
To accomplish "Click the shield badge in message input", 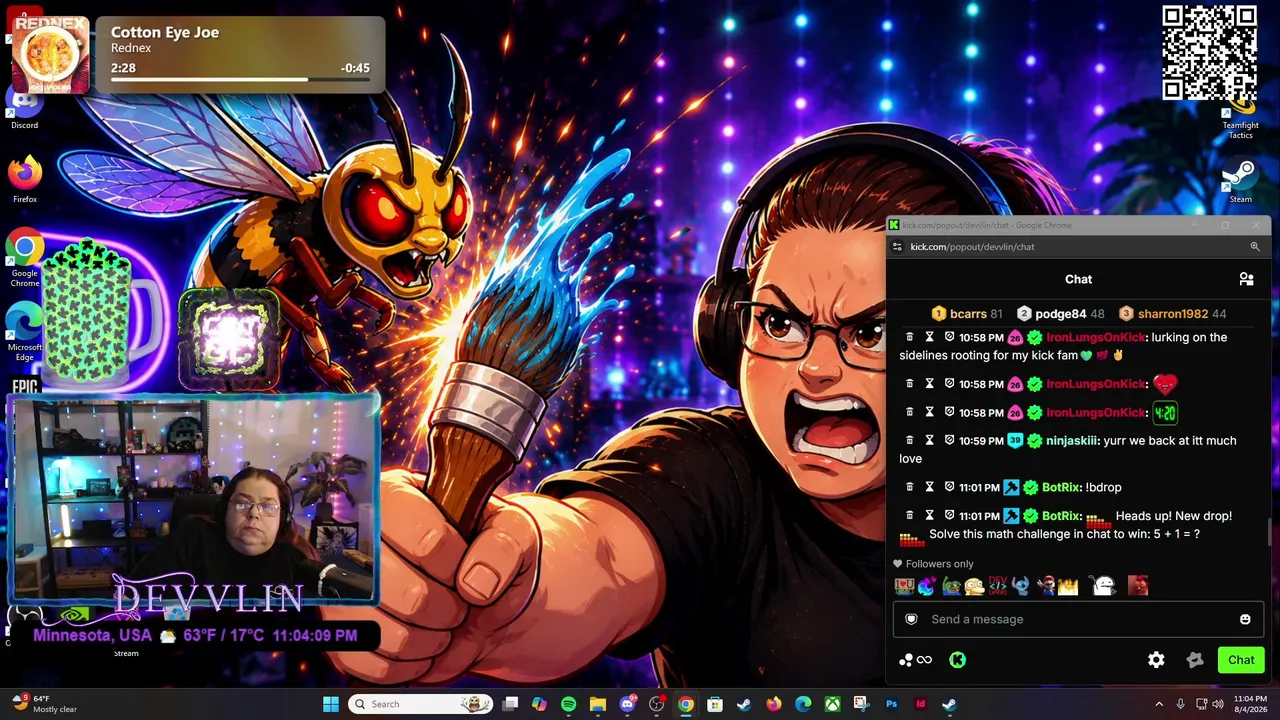I will (911, 619).
